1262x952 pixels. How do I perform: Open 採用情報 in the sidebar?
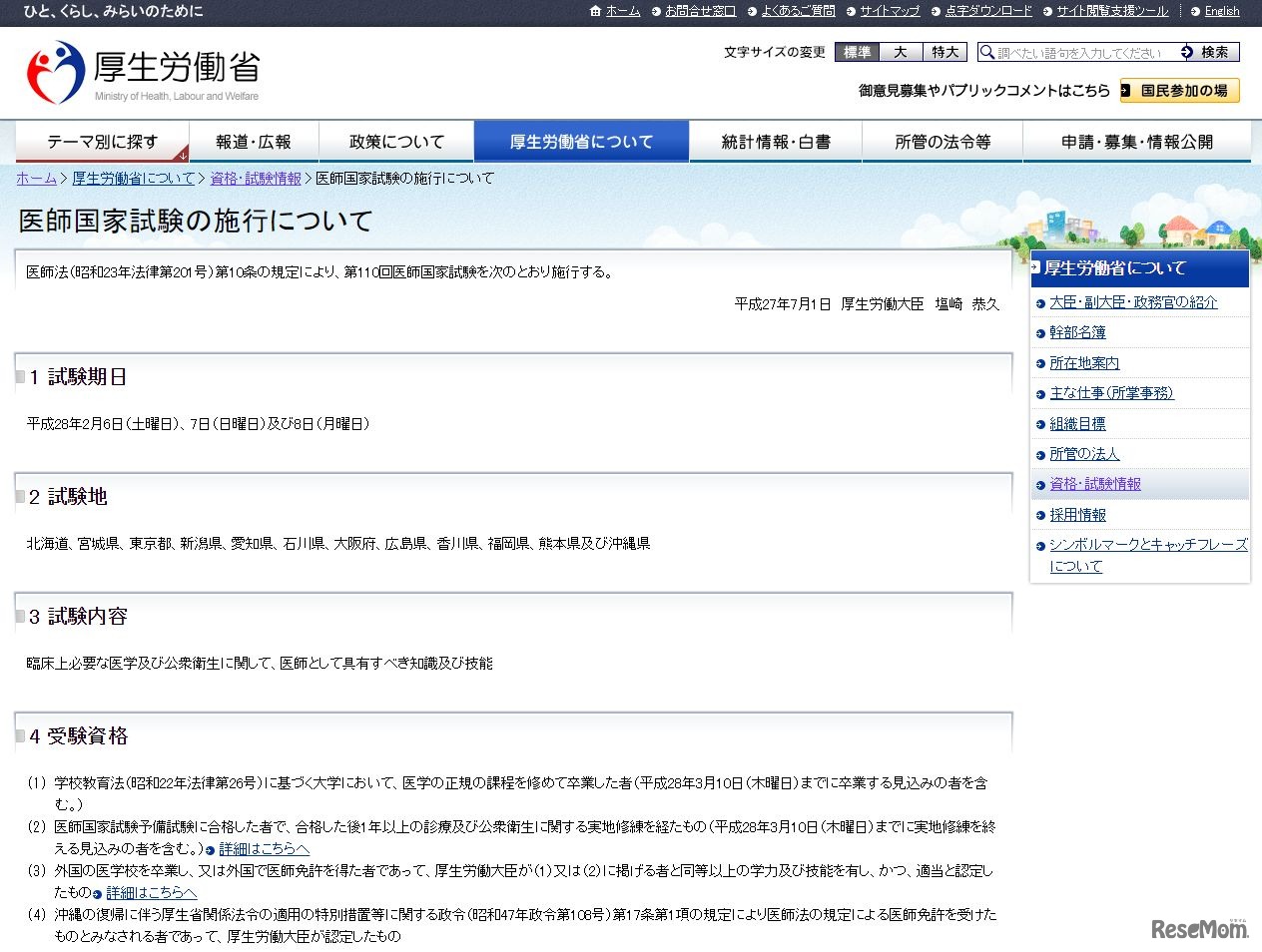[1077, 515]
